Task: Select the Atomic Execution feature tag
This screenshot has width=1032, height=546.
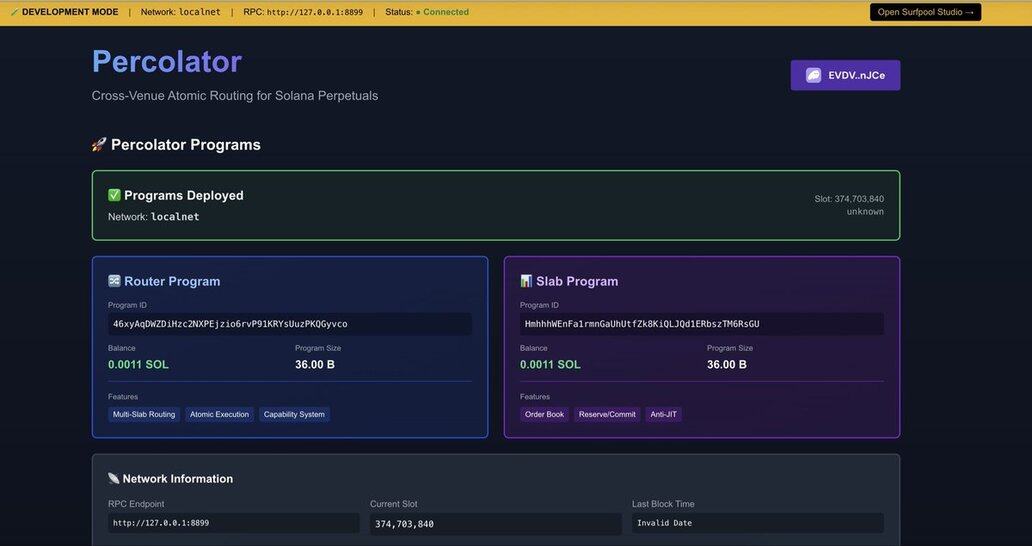Action: tap(219, 414)
